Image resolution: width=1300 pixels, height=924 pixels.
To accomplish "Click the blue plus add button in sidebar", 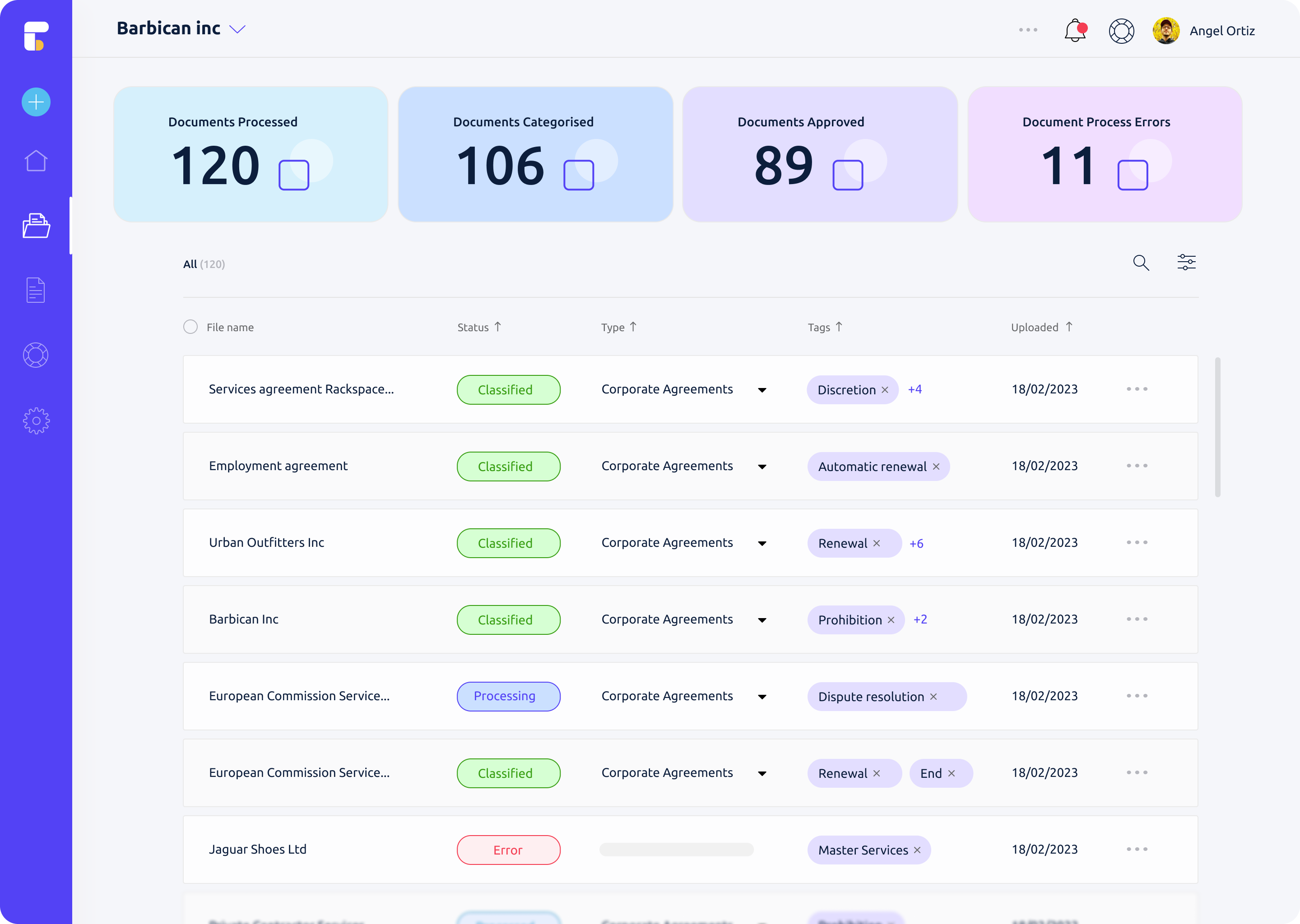I will [36, 102].
